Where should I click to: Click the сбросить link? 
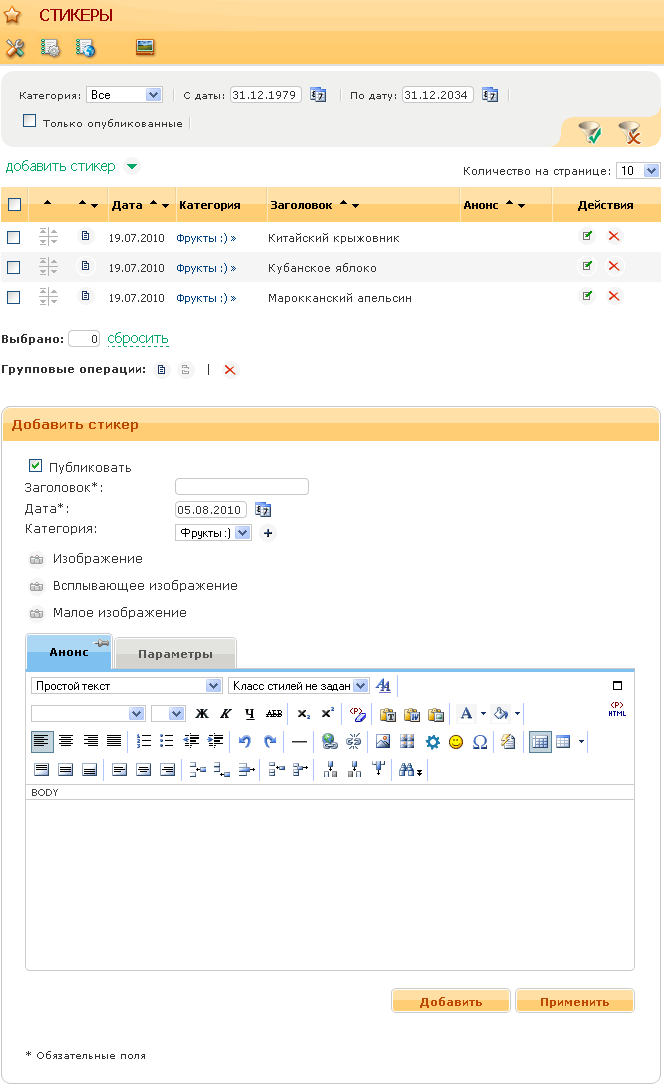click(138, 339)
